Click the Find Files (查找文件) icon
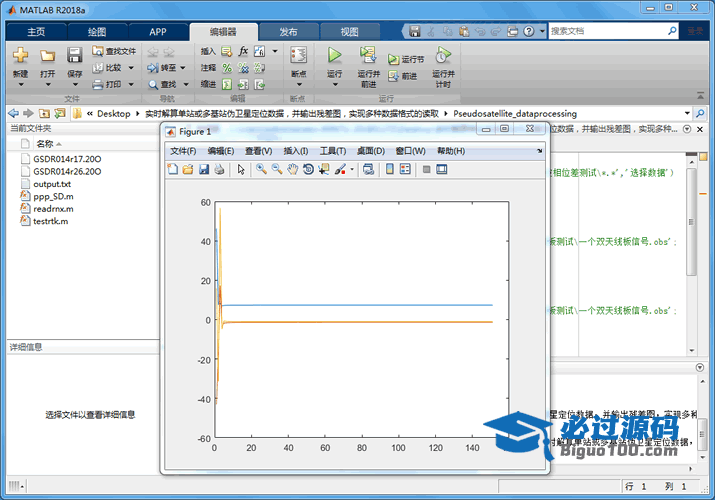 (98, 51)
